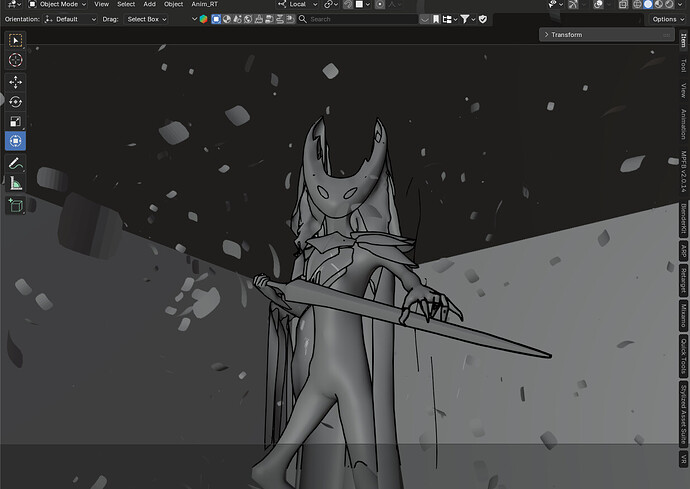Choose the Add Cube tool

click(15, 206)
